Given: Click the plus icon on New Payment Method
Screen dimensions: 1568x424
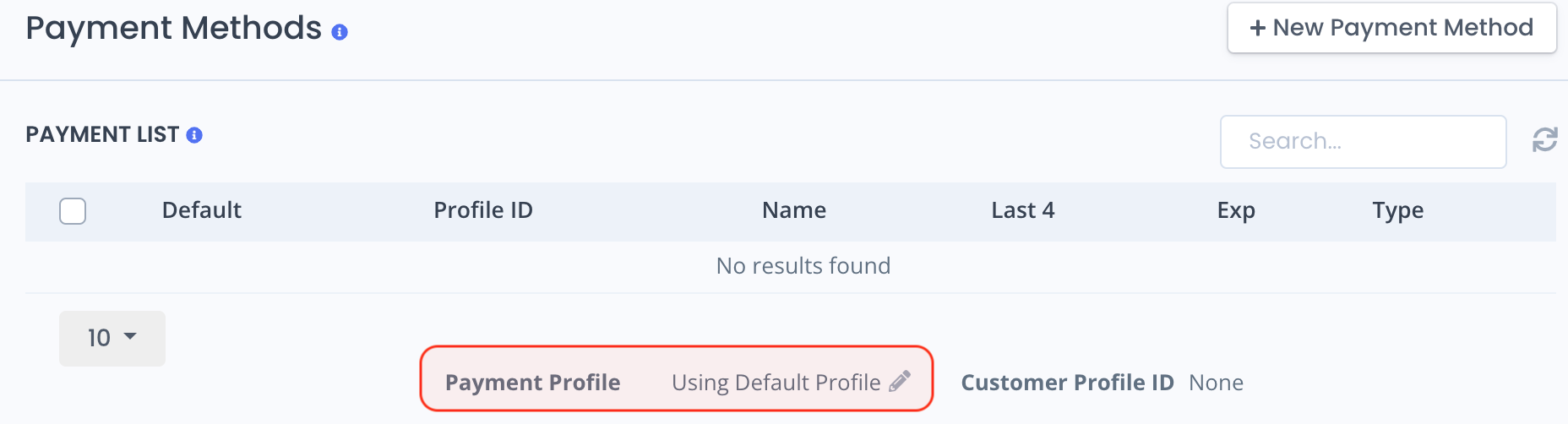Looking at the screenshot, I should tap(1257, 28).
